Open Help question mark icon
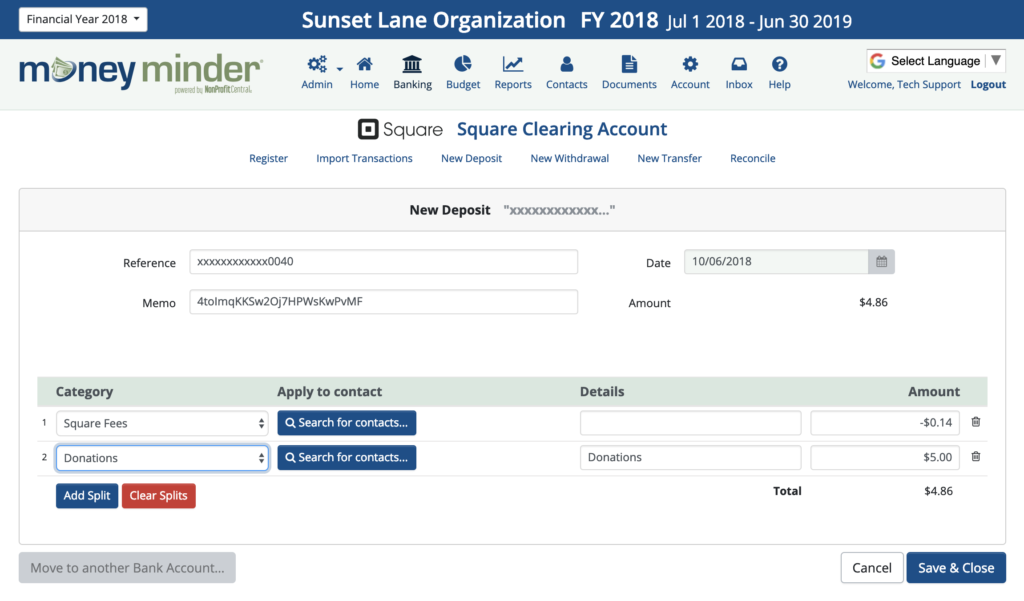This screenshot has height=601, width=1024. coord(779,64)
